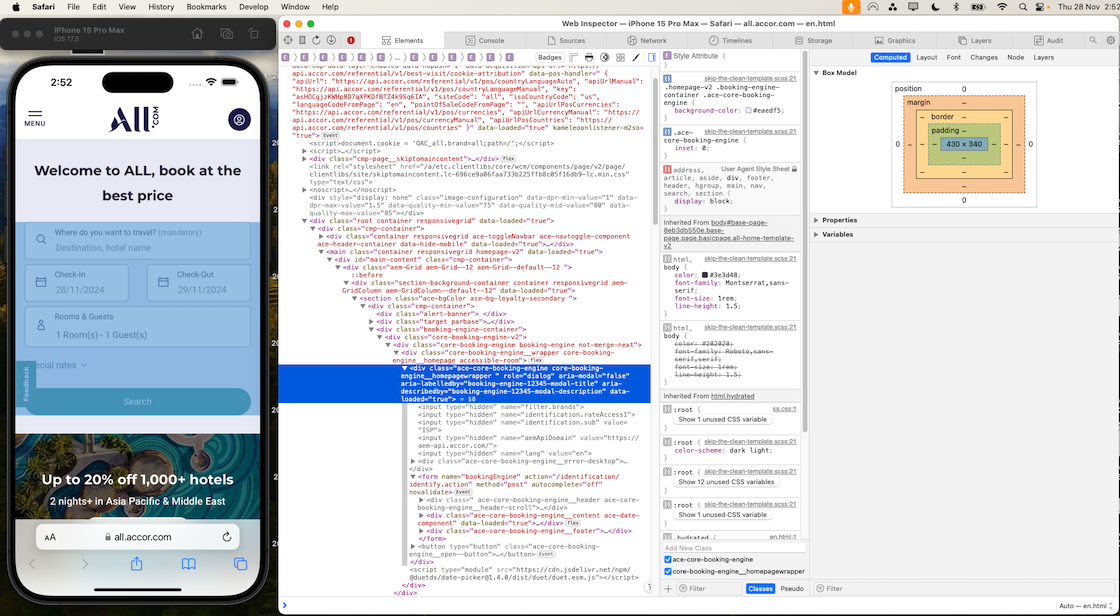Click the background-color #eaedf5 swatch
The height and width of the screenshot is (616, 1120).
[748, 110]
